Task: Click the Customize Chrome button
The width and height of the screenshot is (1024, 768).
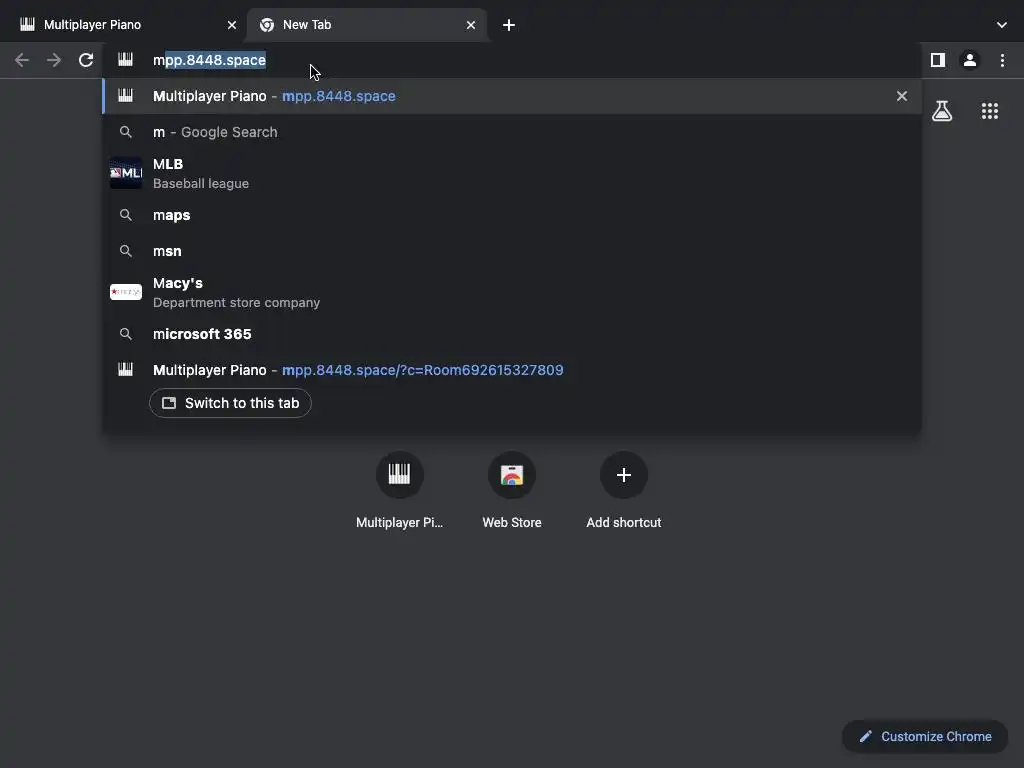Action: 925,737
